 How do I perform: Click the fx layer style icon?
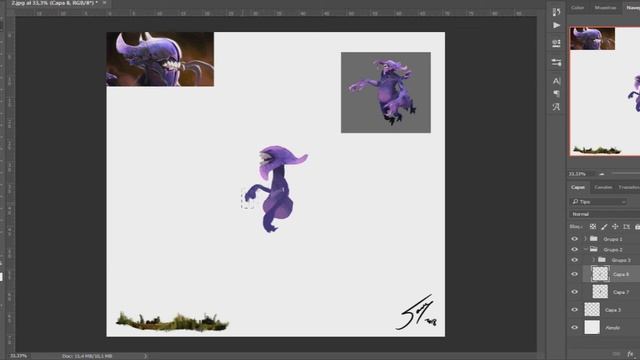(x=631, y=354)
